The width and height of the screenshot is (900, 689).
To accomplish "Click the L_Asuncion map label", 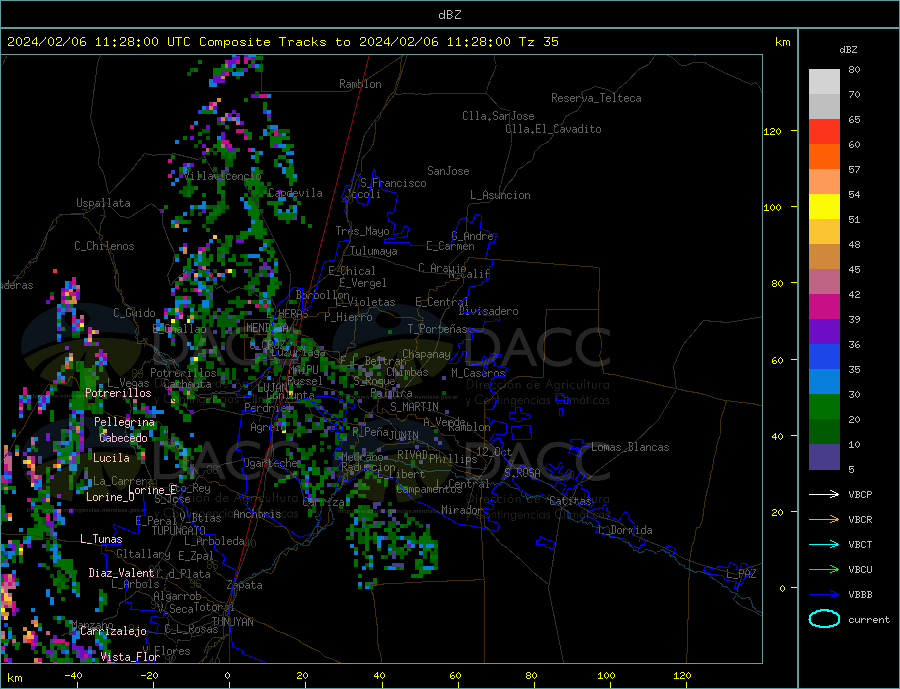I will (x=500, y=195).
